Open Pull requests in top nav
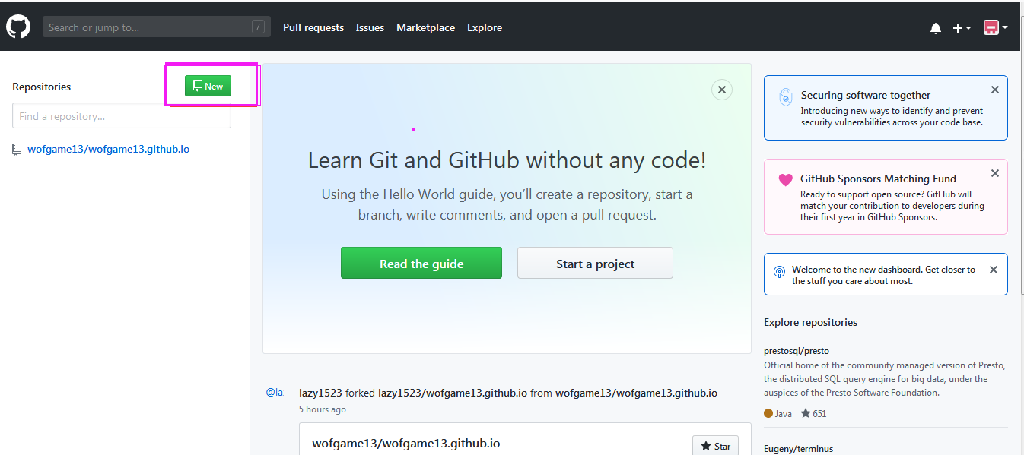Screen dimensions: 1024x455 313,27
